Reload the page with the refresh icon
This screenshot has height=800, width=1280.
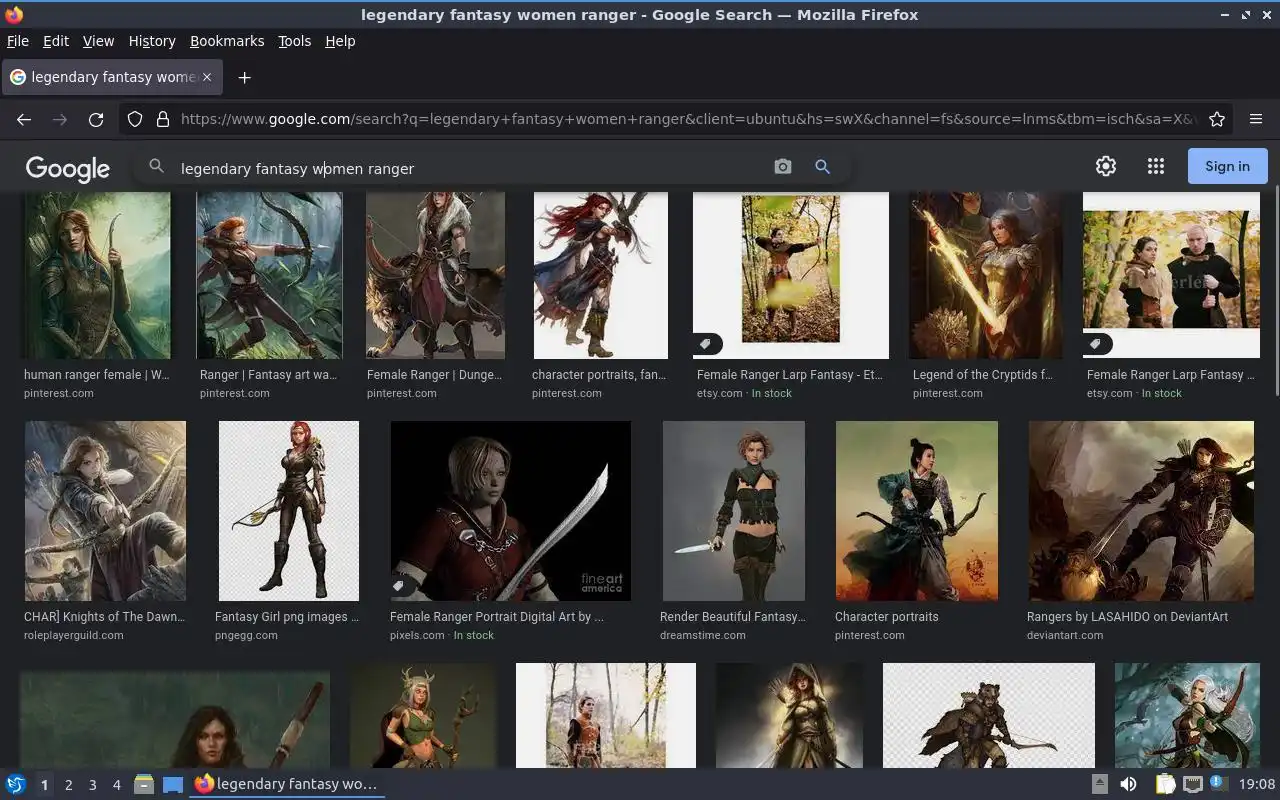click(96, 119)
